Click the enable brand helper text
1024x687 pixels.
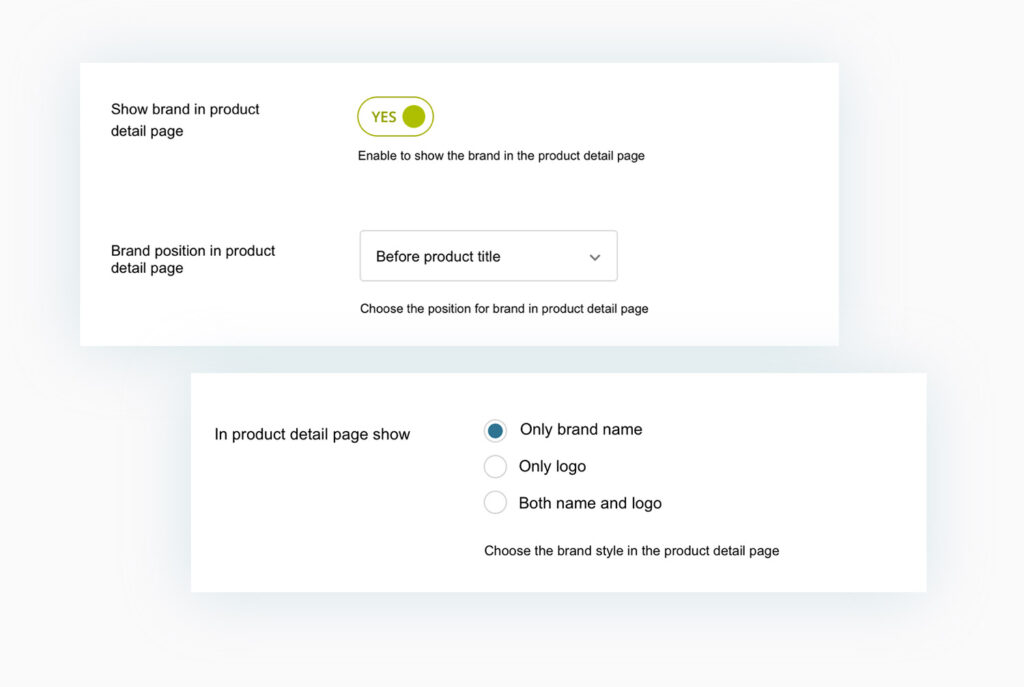coord(501,156)
